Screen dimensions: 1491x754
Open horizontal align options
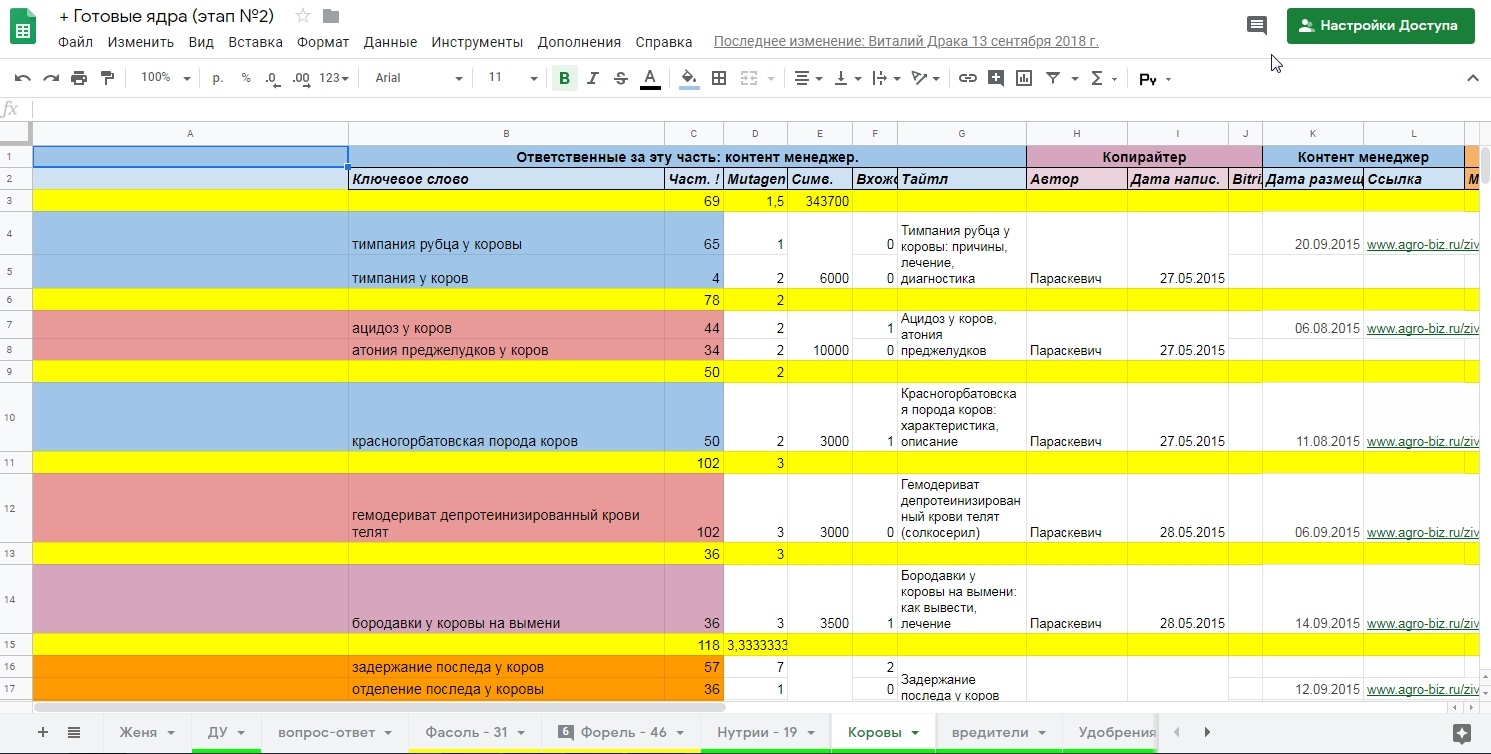[808, 78]
